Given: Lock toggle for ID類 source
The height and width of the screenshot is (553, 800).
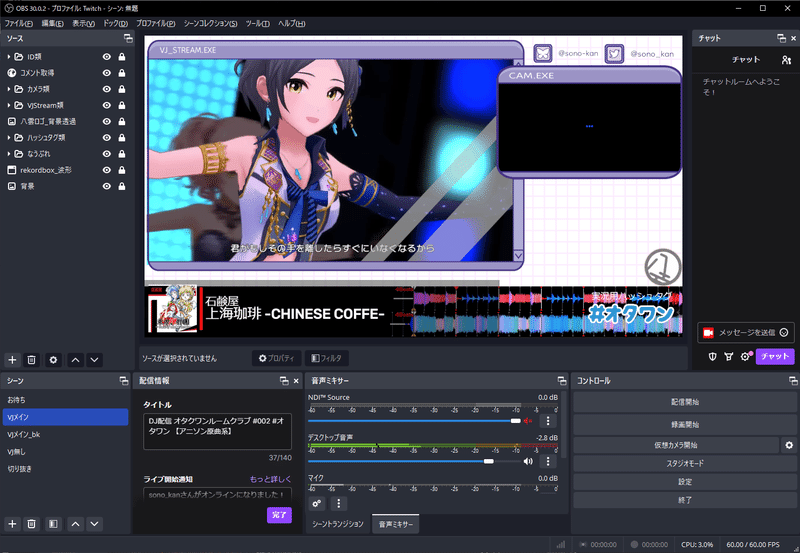Looking at the screenshot, I should coord(122,57).
